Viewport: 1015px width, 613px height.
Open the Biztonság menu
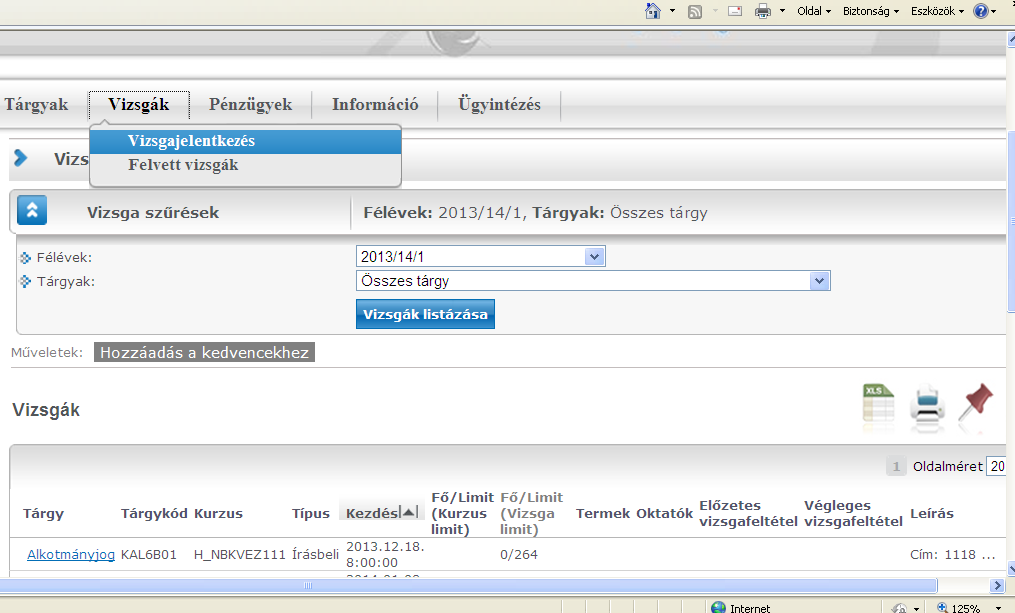[x=871, y=11]
